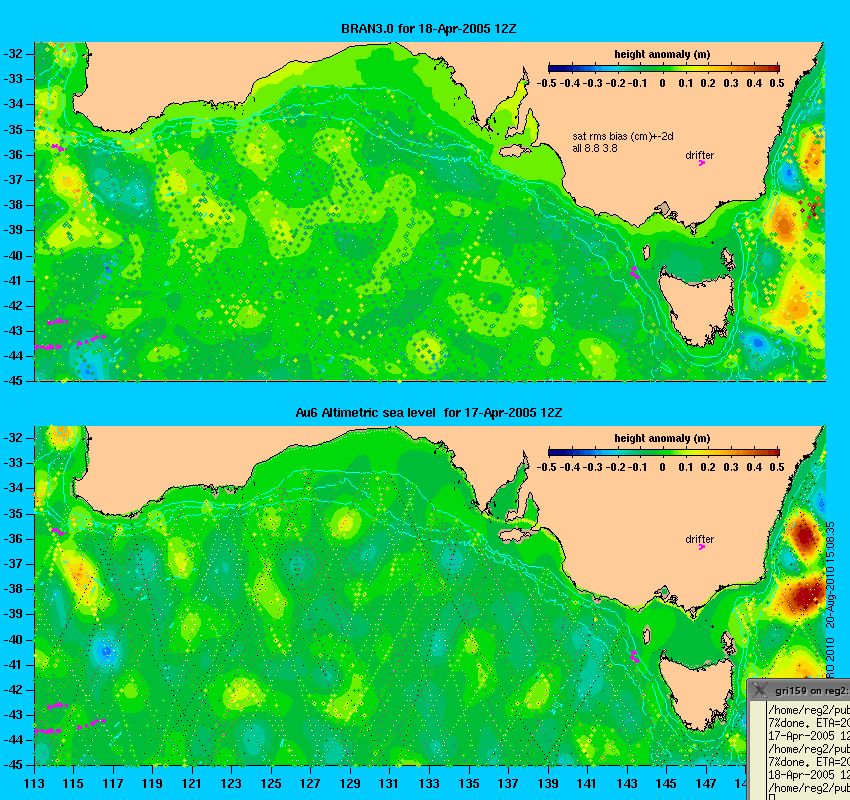Screen dimensions: 850x800
Task: Click latitude label -38 on the Au6 Altimetric map
Action: [13, 589]
